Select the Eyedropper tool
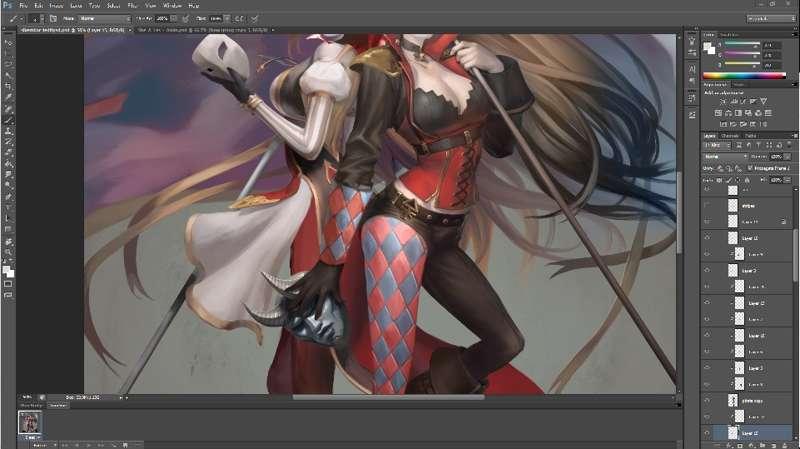The height and width of the screenshot is (449, 800). [x=8, y=97]
